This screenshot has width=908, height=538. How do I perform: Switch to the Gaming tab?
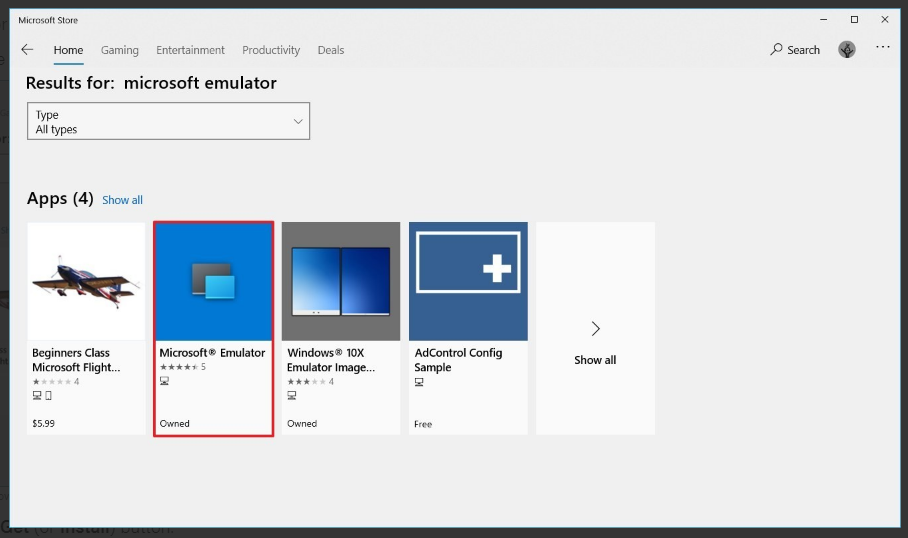click(120, 50)
